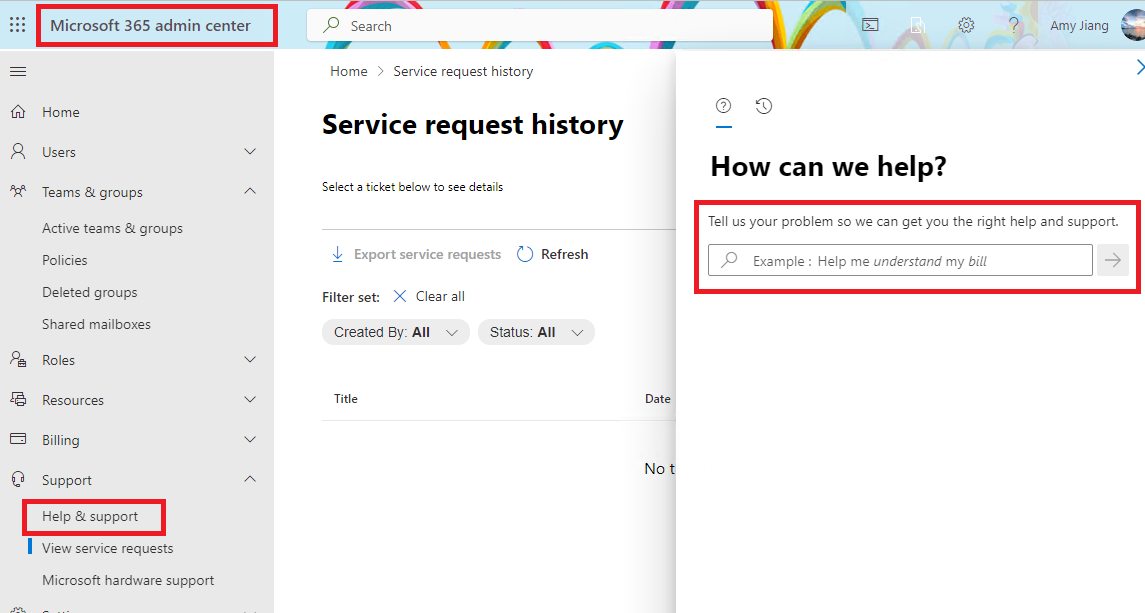
Task: Collapse the navigation with the hamburger icon
Action: click(17, 71)
